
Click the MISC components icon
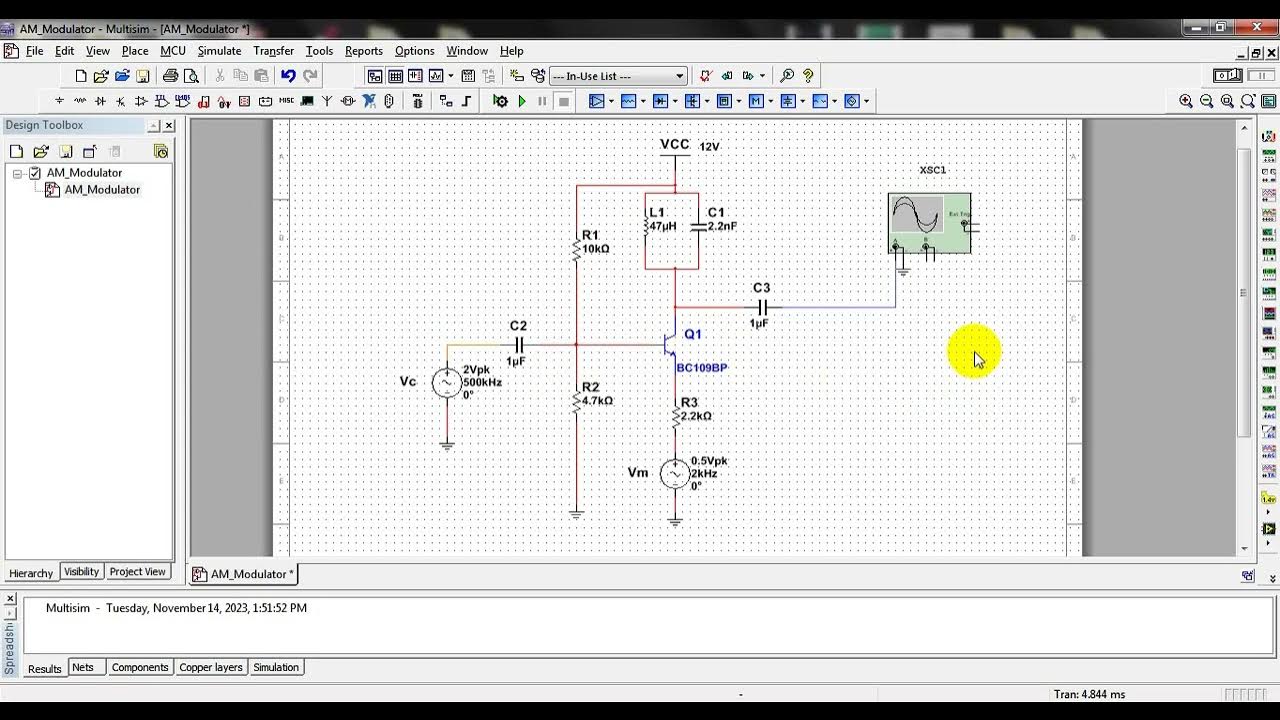[x=286, y=101]
